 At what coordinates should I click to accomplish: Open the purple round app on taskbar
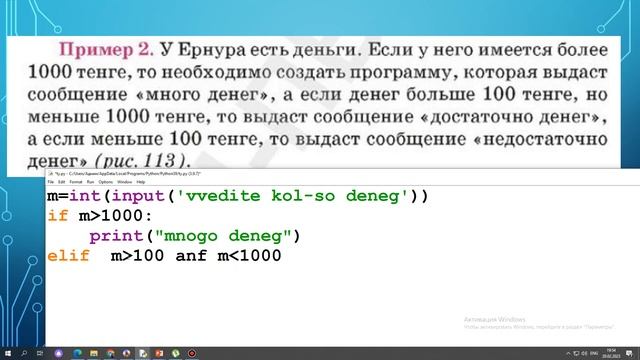tap(59, 353)
